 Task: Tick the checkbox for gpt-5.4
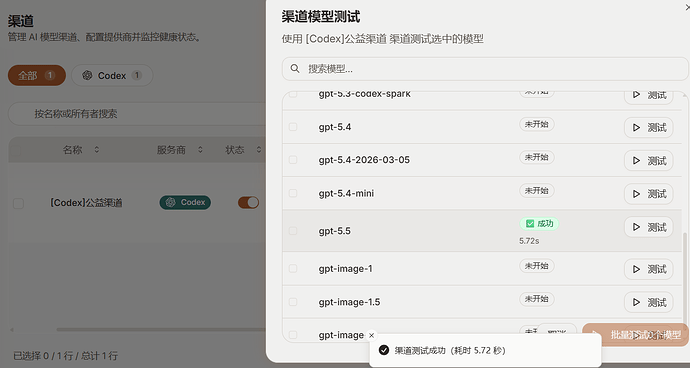(x=293, y=127)
